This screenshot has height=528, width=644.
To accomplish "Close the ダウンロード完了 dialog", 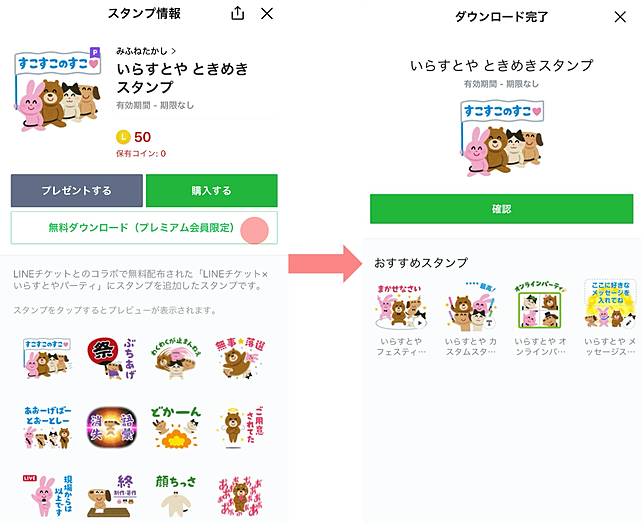I will tap(620, 17).
